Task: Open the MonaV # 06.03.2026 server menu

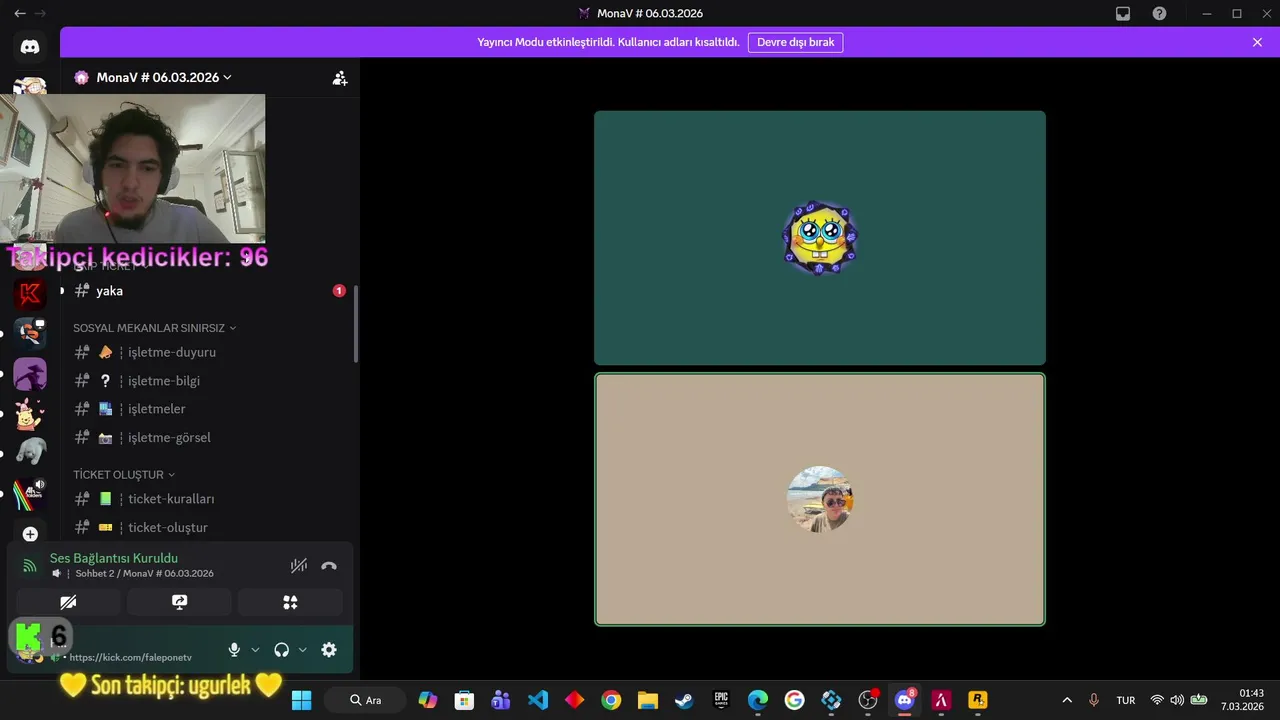Action: [x=164, y=77]
